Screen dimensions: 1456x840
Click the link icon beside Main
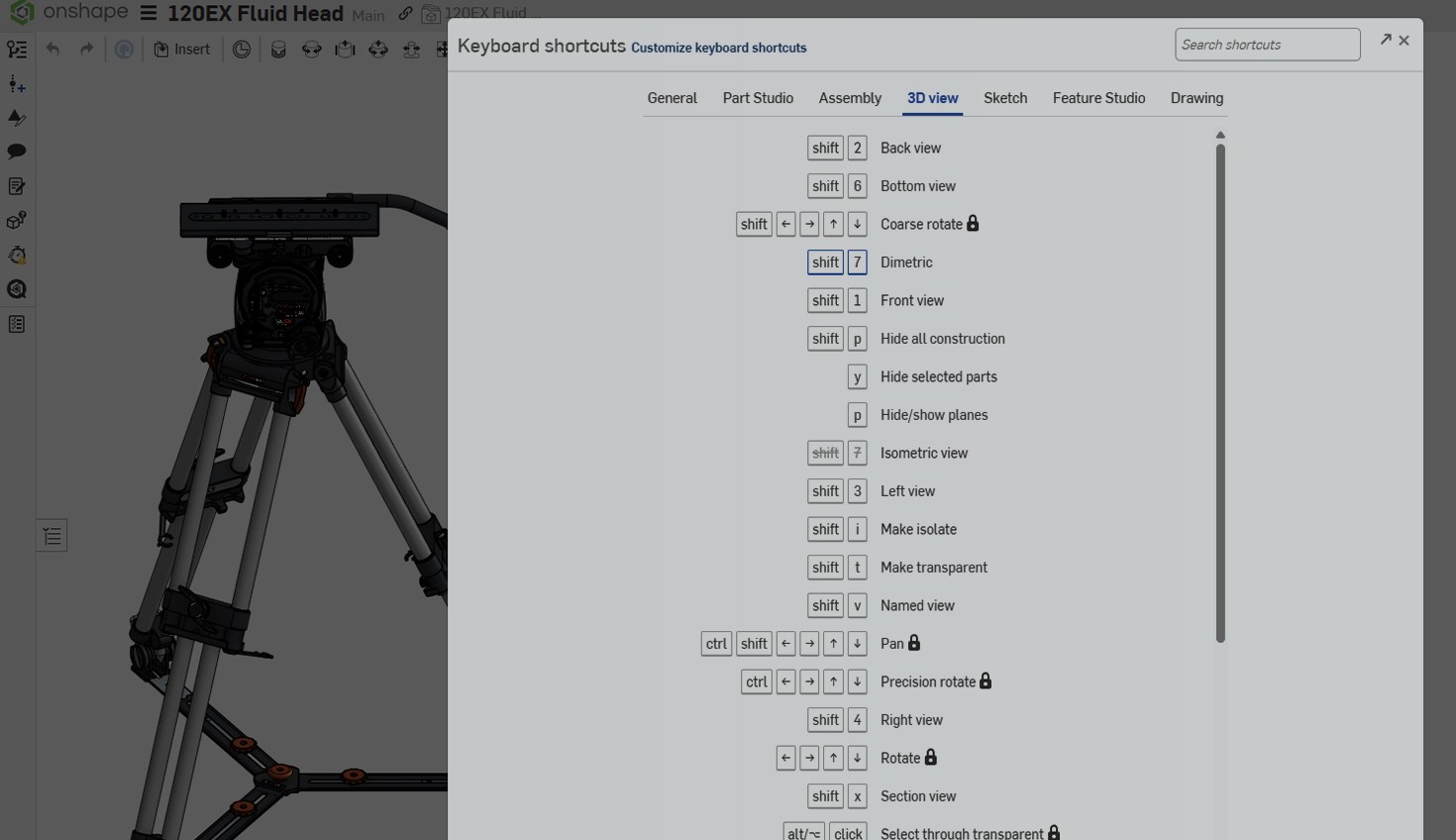pos(405,14)
